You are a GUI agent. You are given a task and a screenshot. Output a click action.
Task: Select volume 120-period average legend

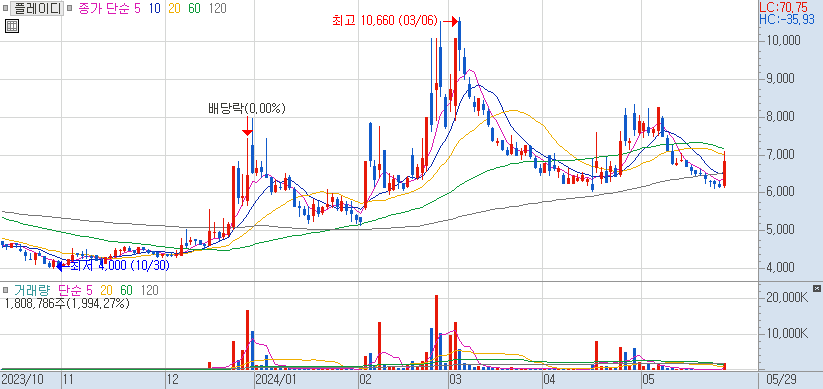pos(150,290)
